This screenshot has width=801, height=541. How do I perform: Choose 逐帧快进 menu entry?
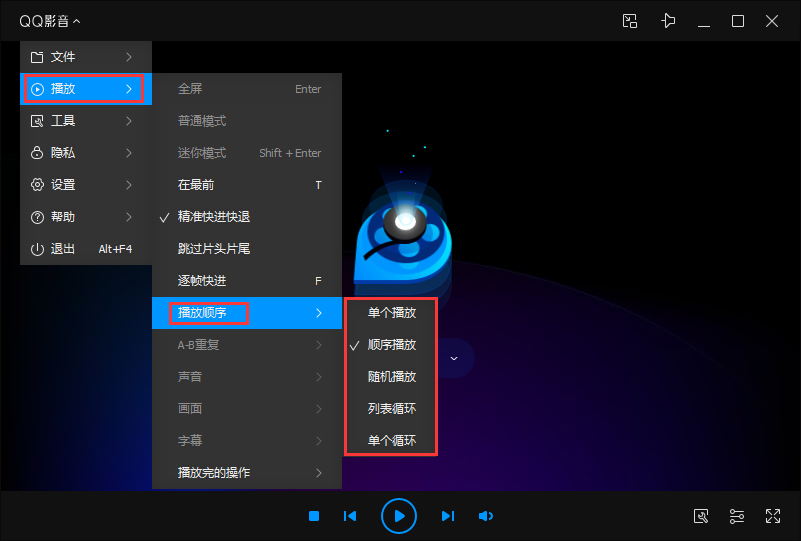(247, 280)
